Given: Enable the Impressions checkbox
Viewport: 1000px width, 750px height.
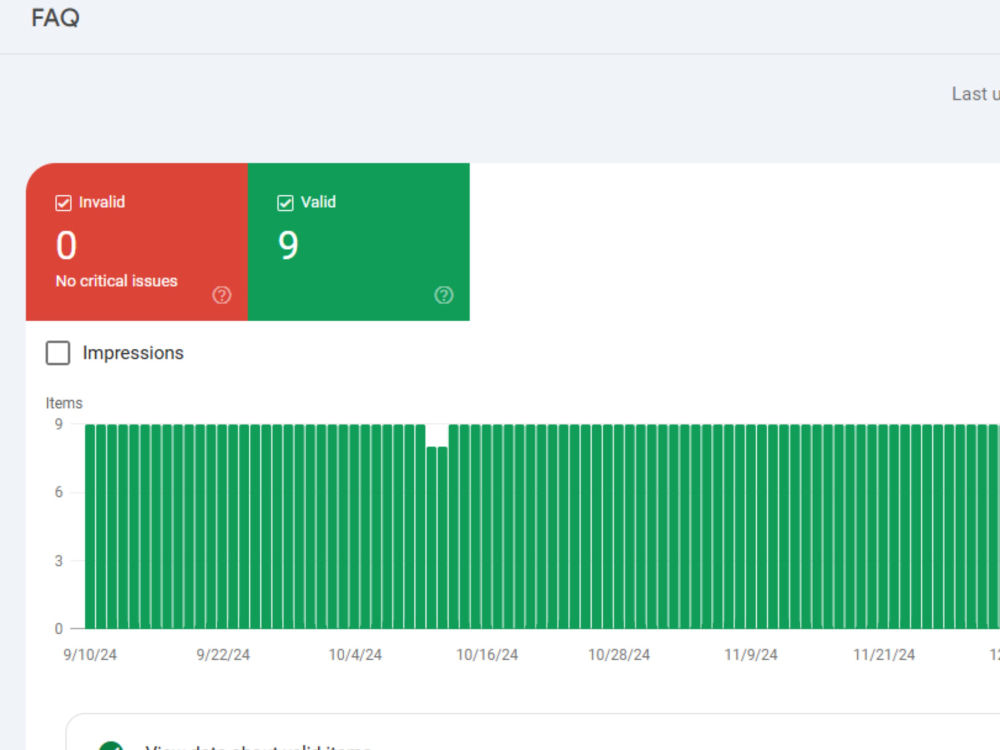Looking at the screenshot, I should point(58,353).
